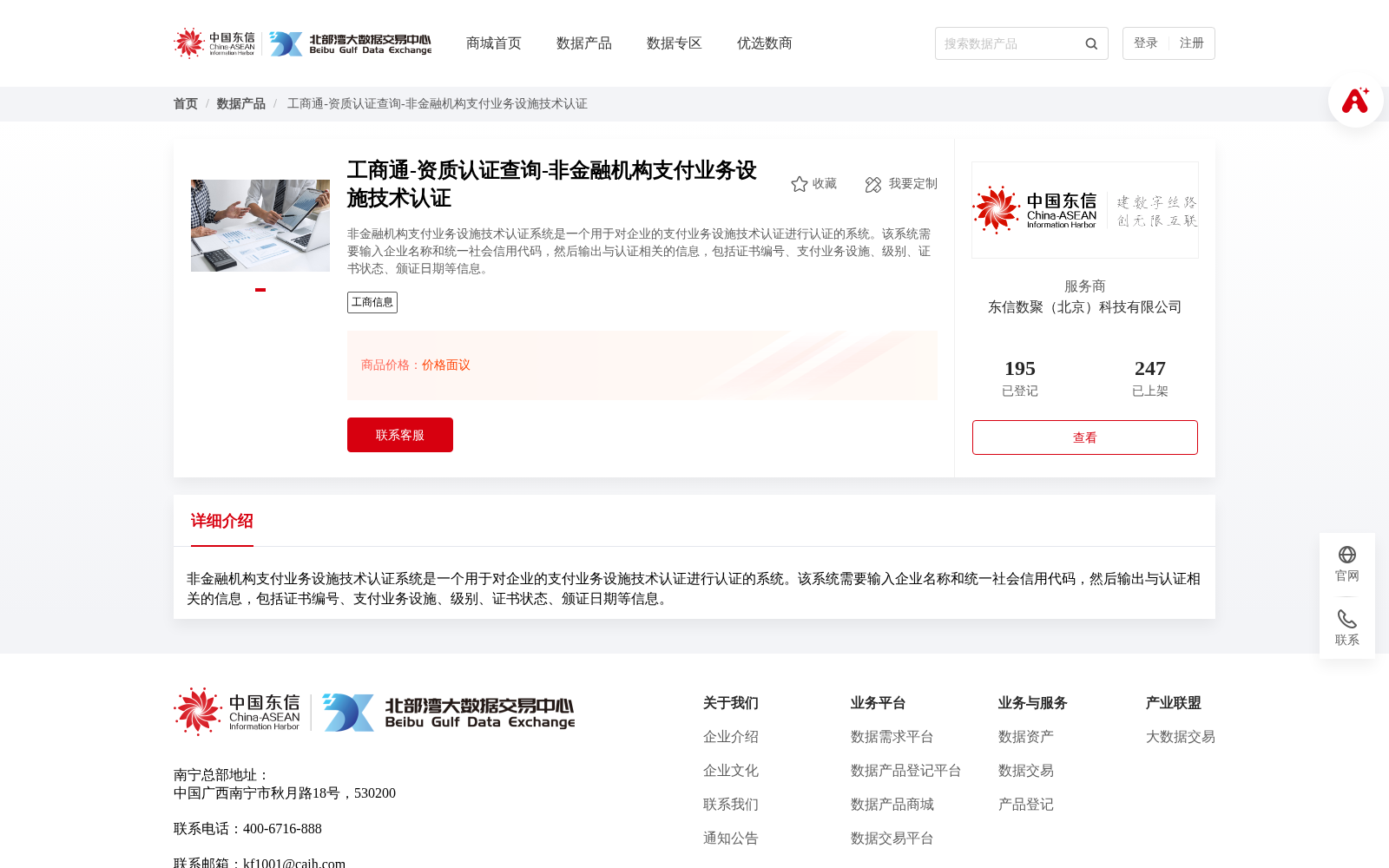Go to 首页 in the breadcrumb

(186, 104)
